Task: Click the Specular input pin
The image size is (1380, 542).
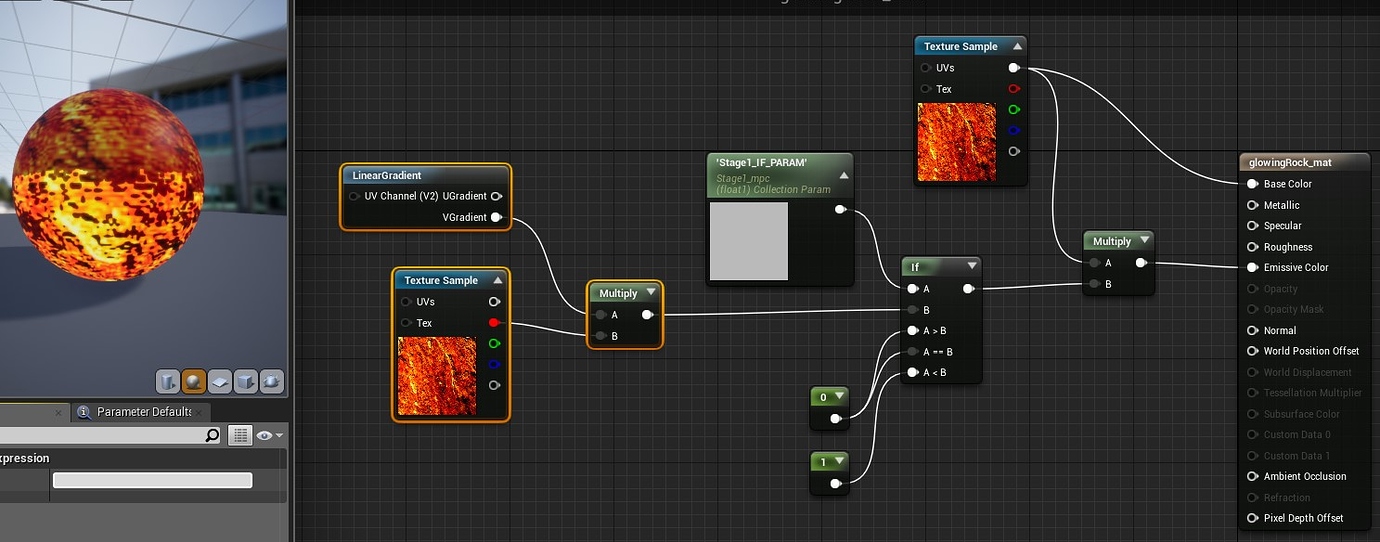Action: (1253, 226)
